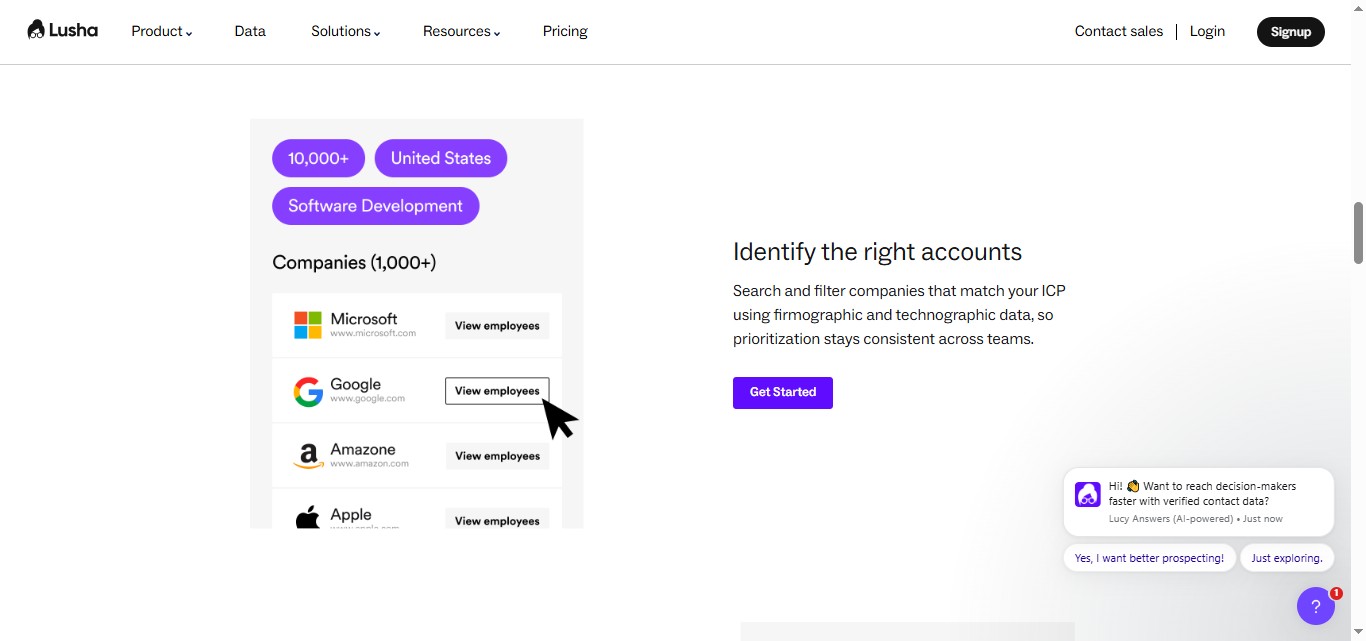The height and width of the screenshot is (641, 1366).
Task: Expand the Resources navigation dropdown
Action: 460,31
